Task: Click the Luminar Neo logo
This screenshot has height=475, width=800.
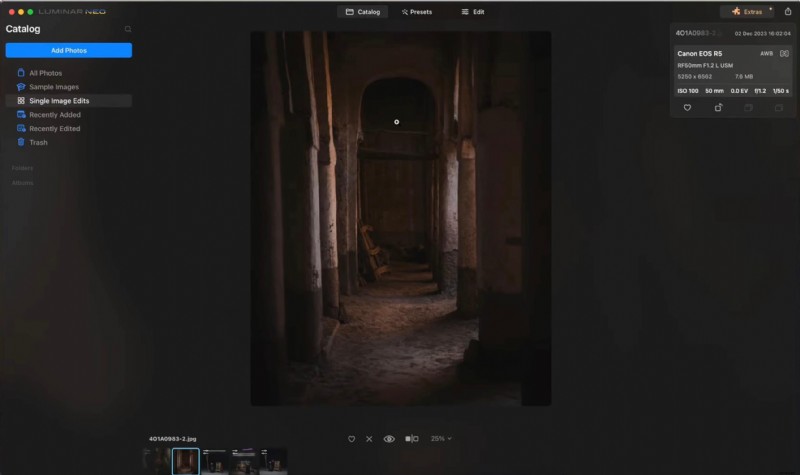Action: pos(72,11)
